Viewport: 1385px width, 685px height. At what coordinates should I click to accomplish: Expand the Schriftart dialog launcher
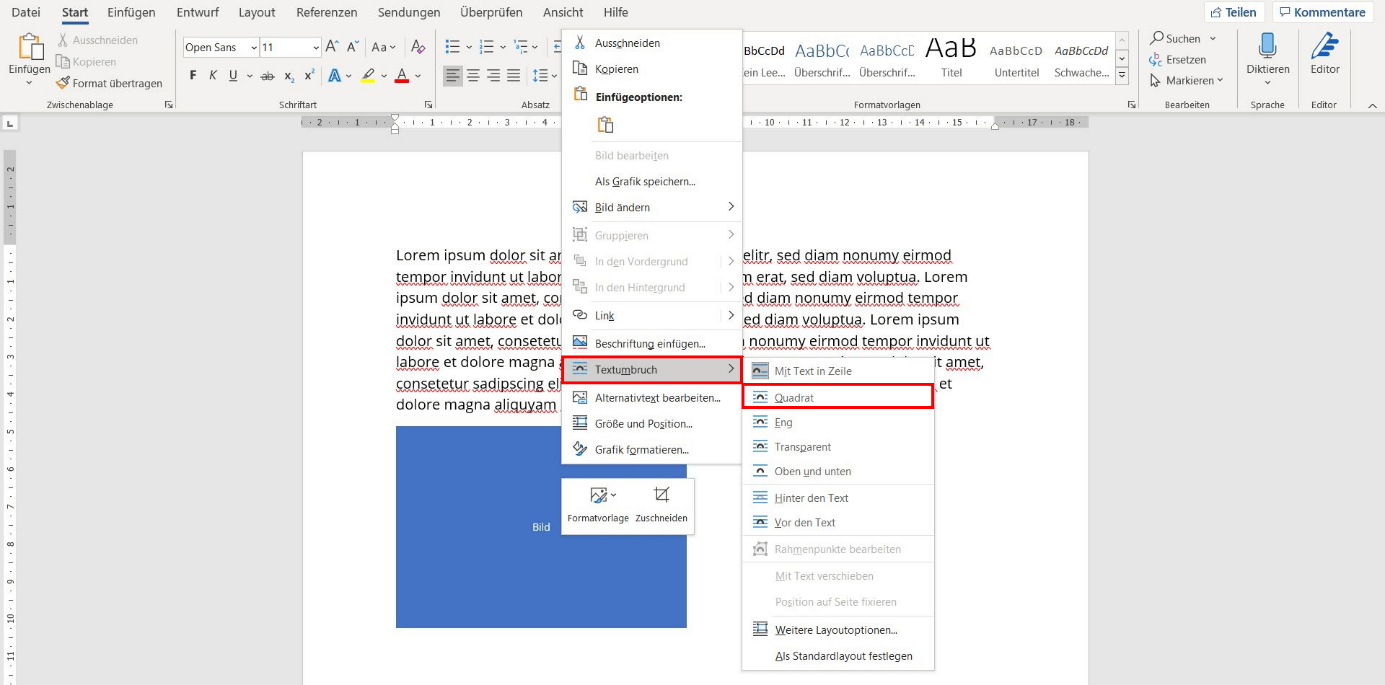pos(429,104)
